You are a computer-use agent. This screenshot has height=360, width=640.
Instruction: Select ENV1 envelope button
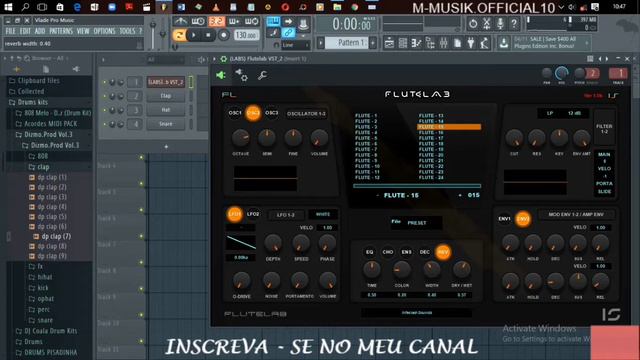504,219
